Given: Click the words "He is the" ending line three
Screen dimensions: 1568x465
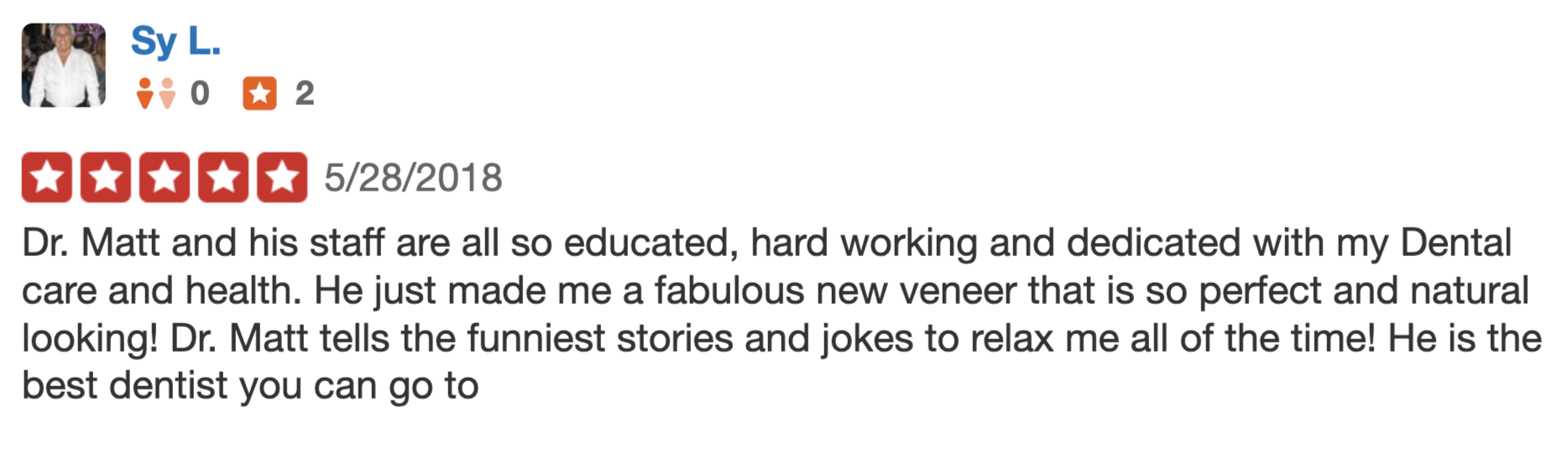Looking at the screenshot, I should tap(1465, 339).
